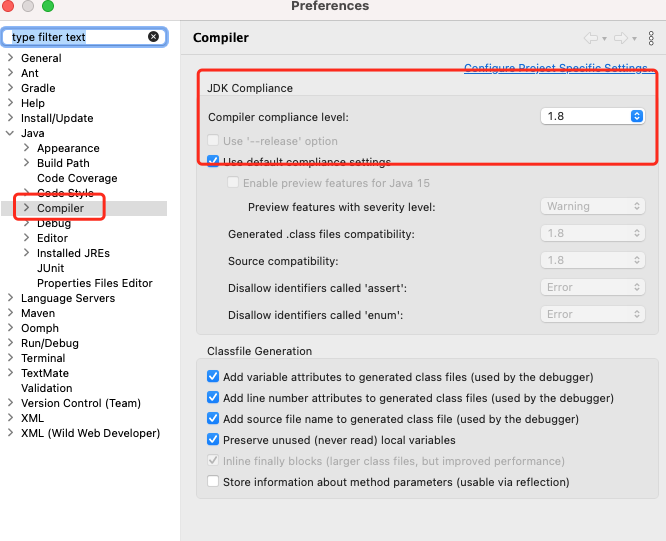Open Disallow identifiers called 'enum' dropdown
This screenshot has width=666, height=541.
593,314
